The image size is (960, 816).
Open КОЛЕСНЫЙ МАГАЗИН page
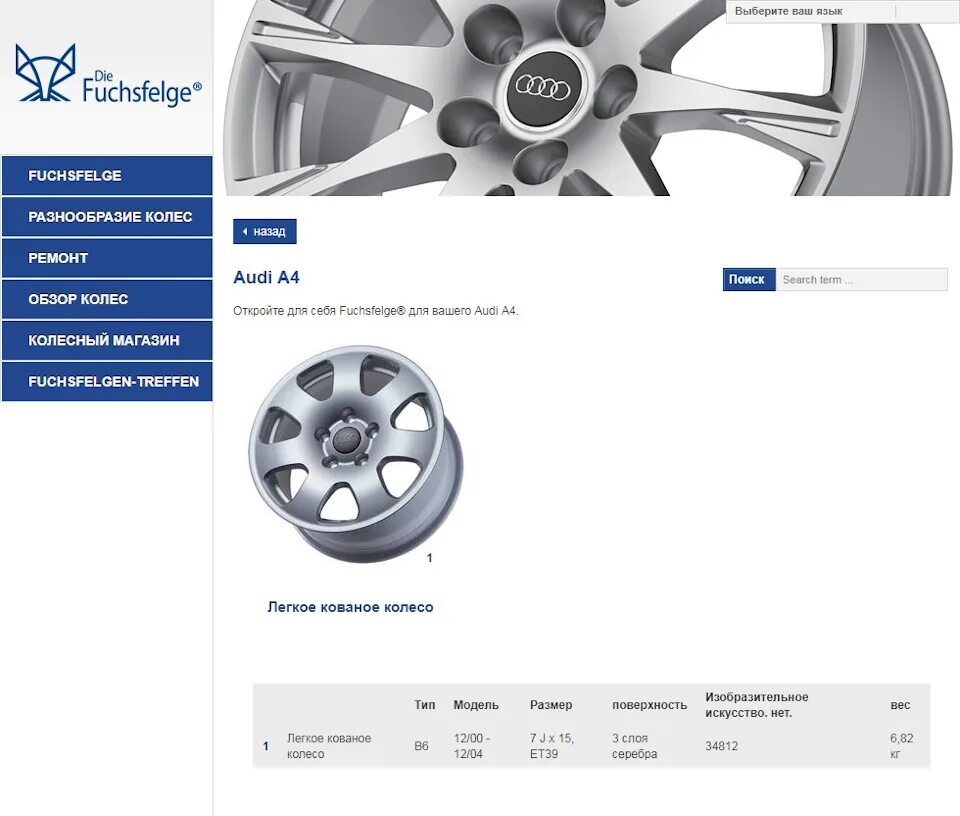(107, 340)
